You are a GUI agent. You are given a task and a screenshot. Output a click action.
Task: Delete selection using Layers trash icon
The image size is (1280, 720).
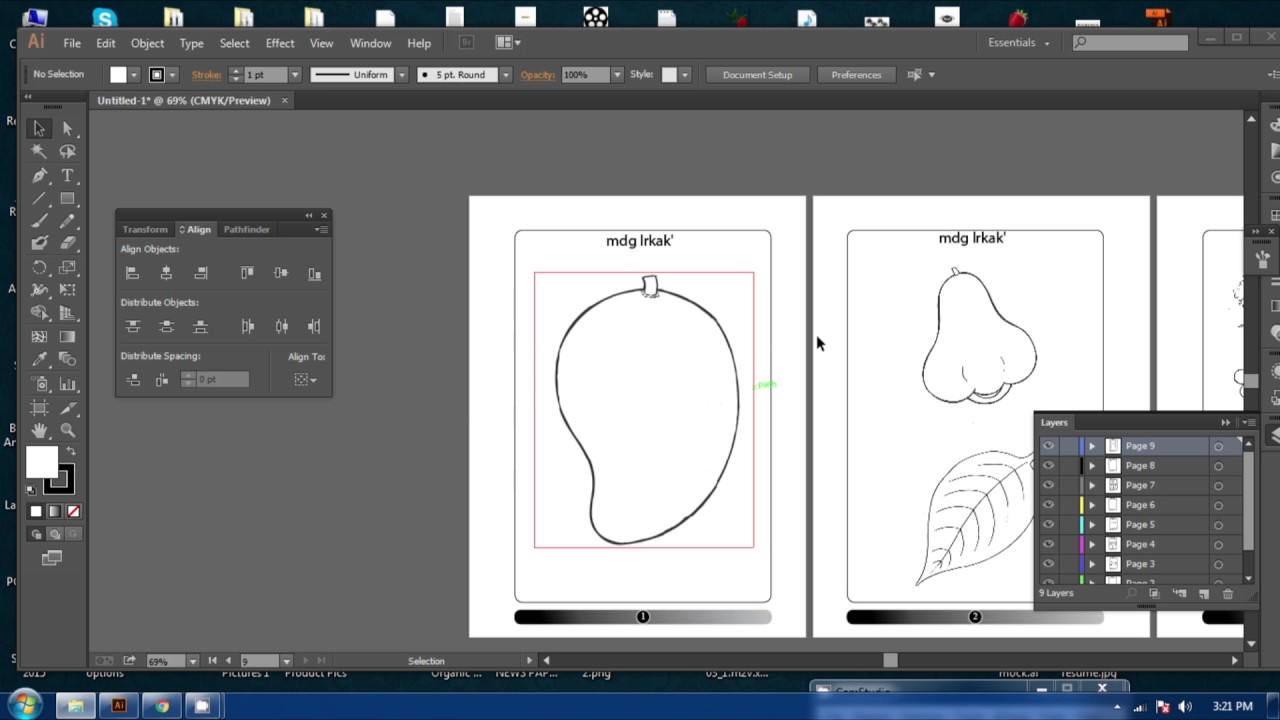click(x=1228, y=594)
